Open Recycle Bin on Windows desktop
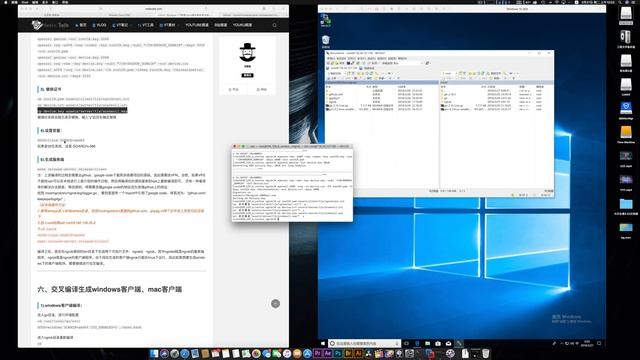640x360 pixels. 325,41
